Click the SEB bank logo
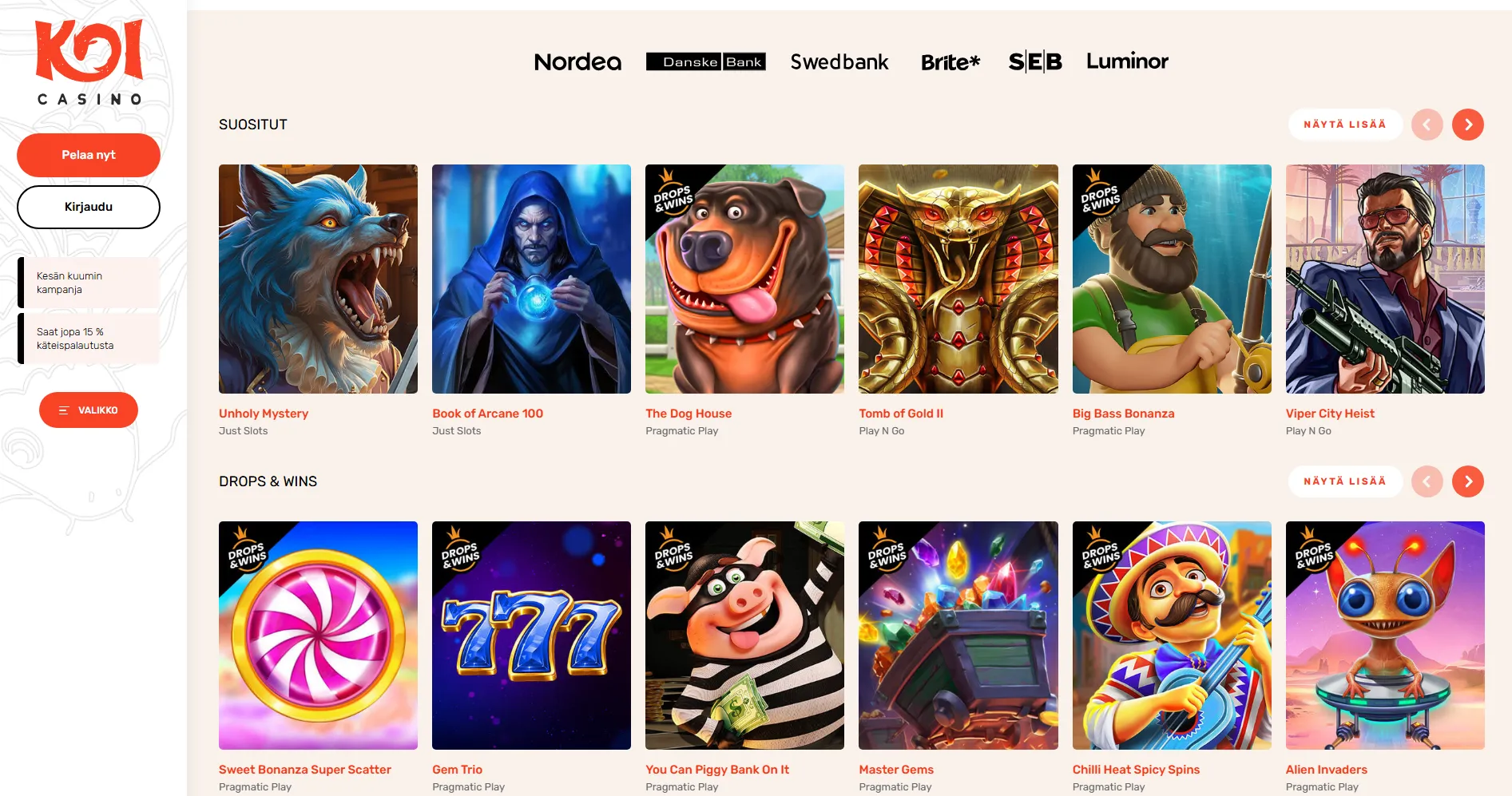The height and width of the screenshot is (796, 1512). 1035,61
